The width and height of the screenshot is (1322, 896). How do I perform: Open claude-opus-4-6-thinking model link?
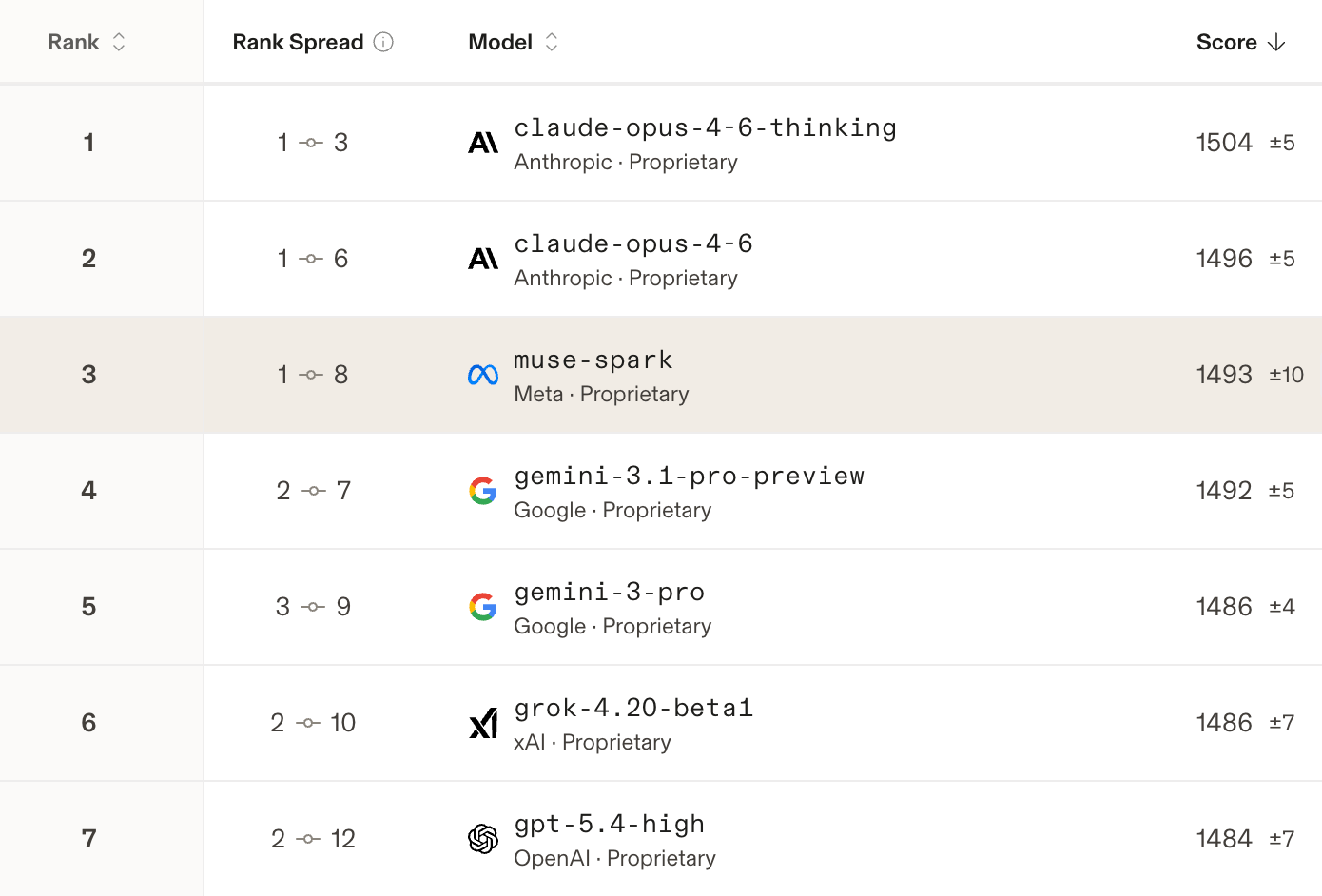coord(705,127)
